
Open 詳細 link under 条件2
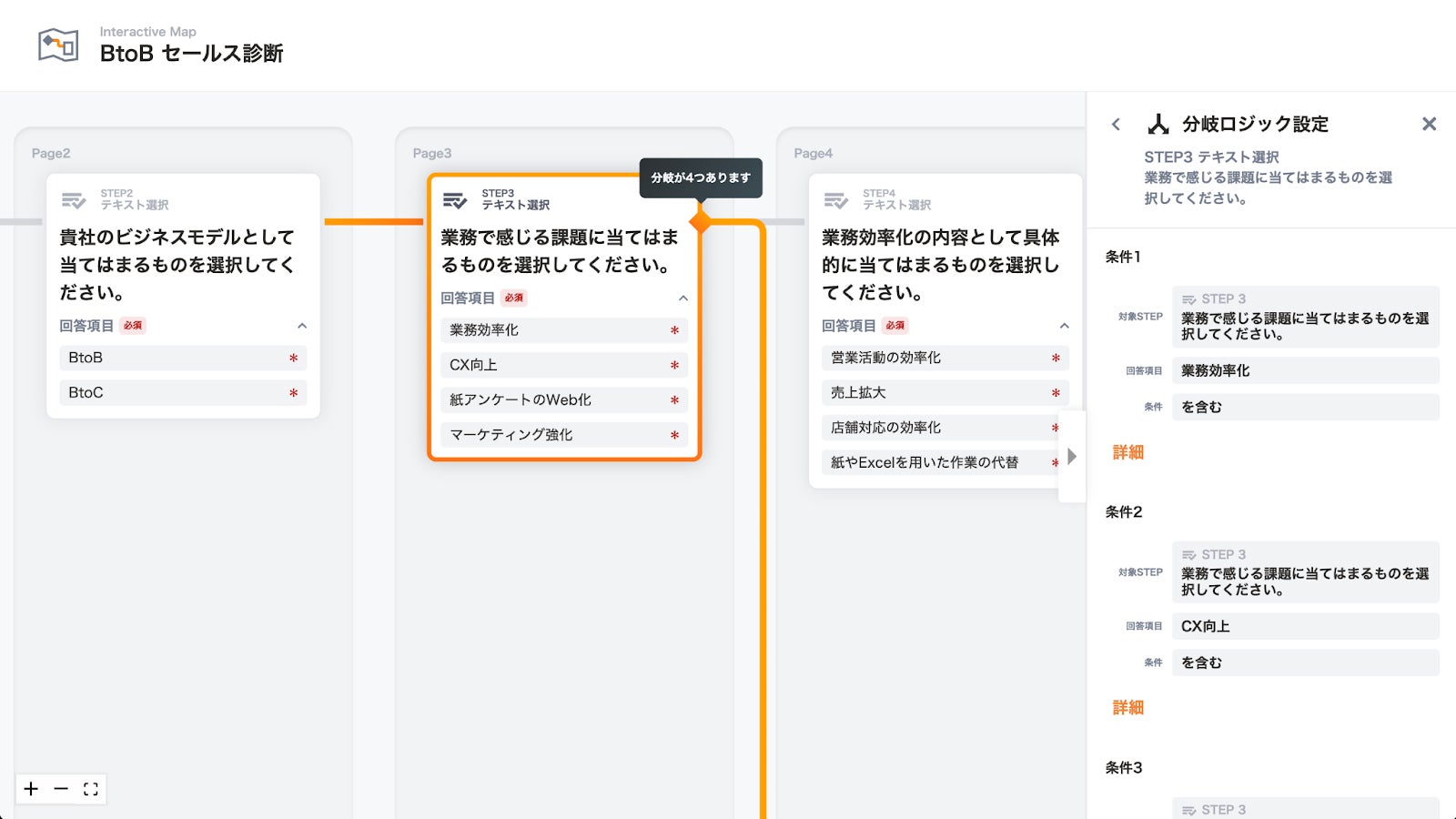1128,707
